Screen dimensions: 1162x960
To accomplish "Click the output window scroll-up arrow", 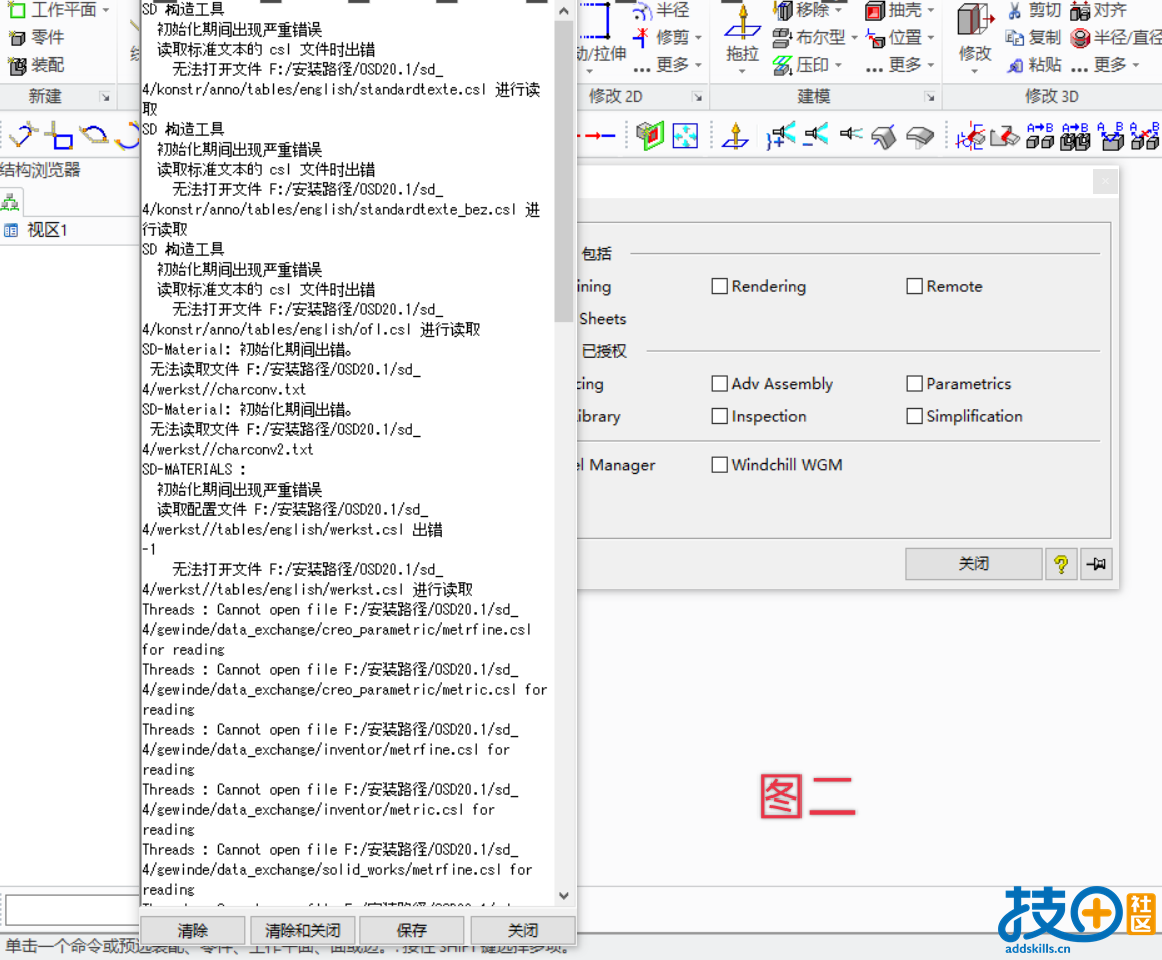I will pos(564,10).
